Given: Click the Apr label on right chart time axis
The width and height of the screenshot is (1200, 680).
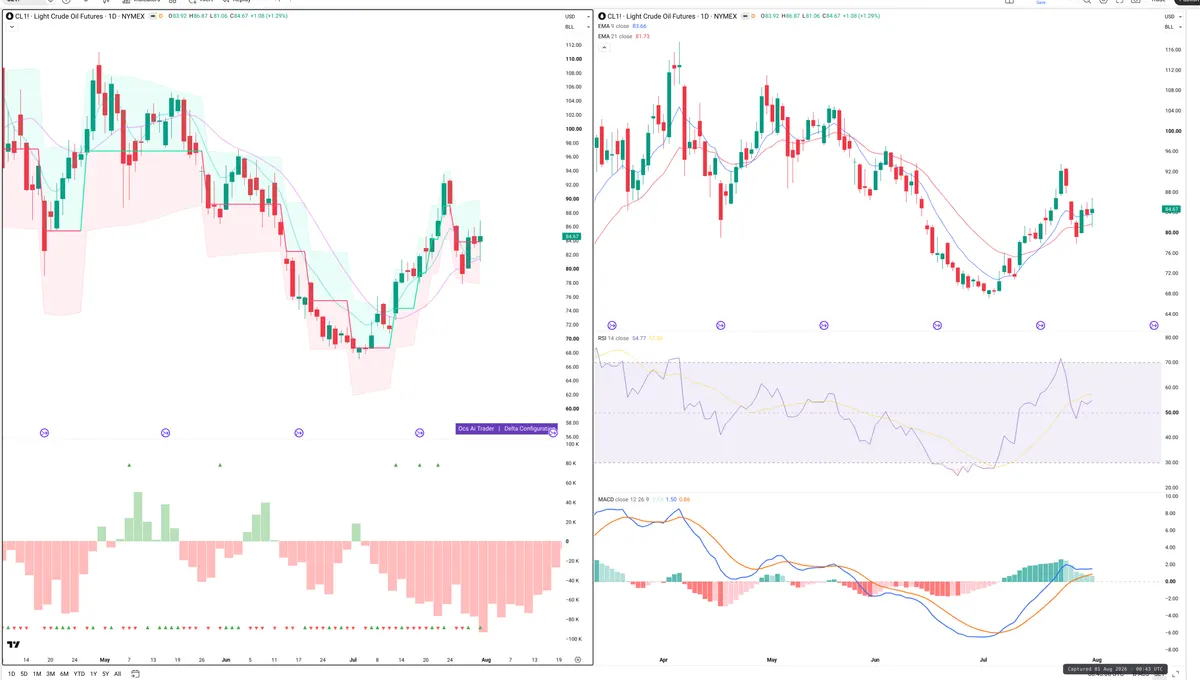Looking at the screenshot, I should click(665, 660).
